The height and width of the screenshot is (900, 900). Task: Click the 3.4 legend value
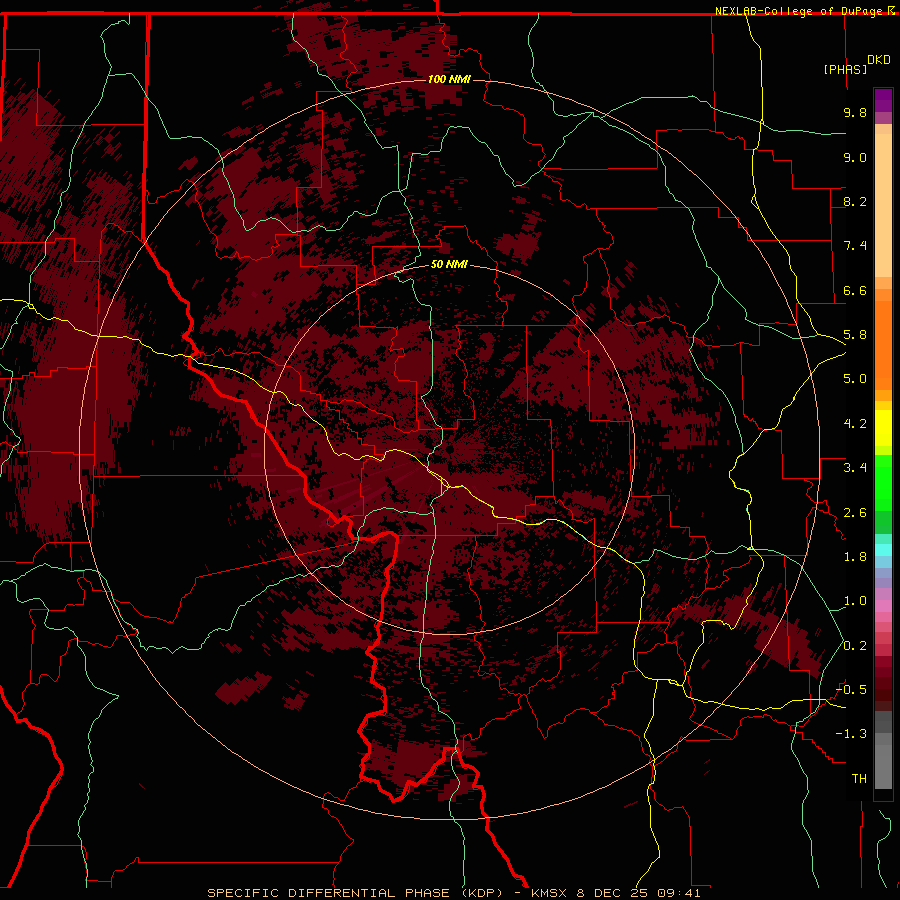point(855,468)
